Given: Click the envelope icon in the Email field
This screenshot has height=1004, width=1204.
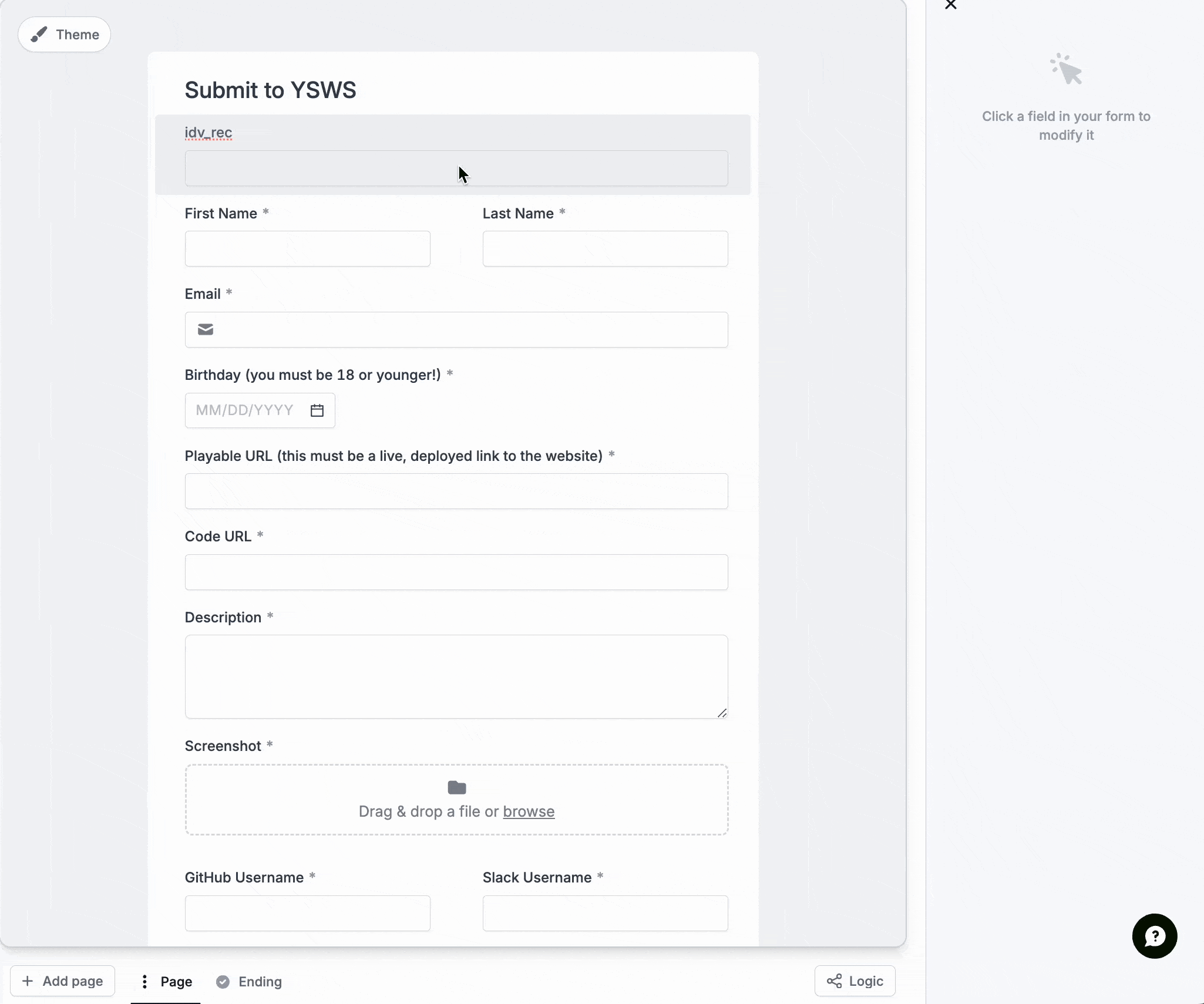Looking at the screenshot, I should pos(204,329).
